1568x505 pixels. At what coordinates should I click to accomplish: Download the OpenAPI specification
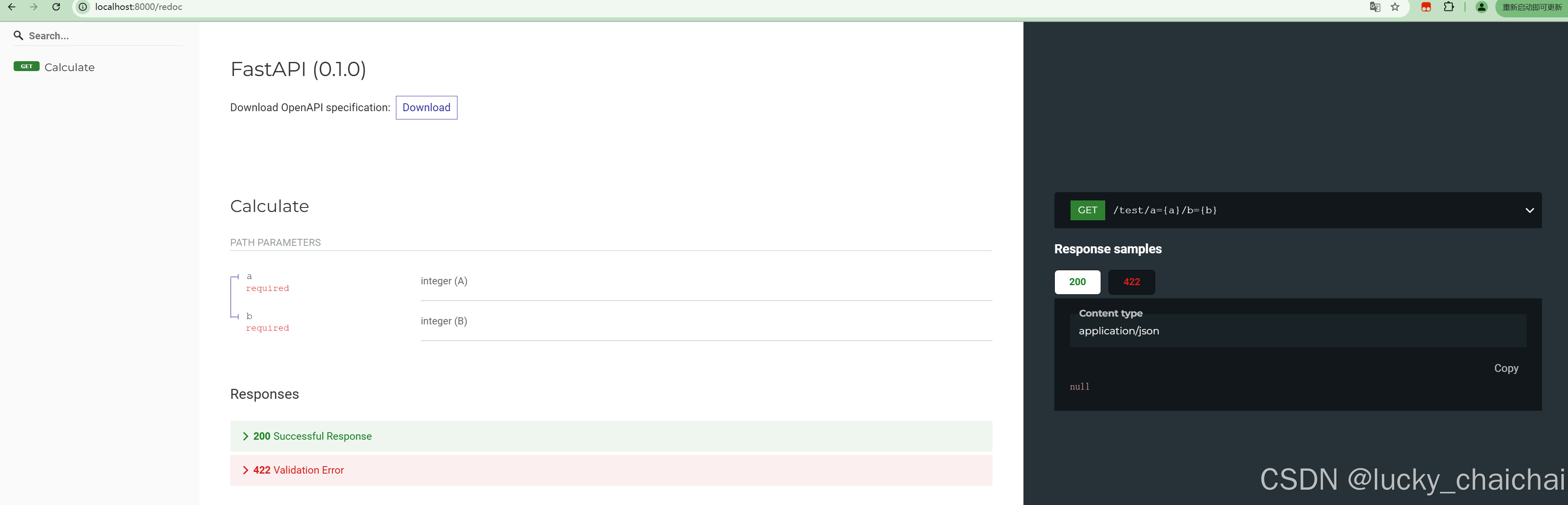point(426,107)
